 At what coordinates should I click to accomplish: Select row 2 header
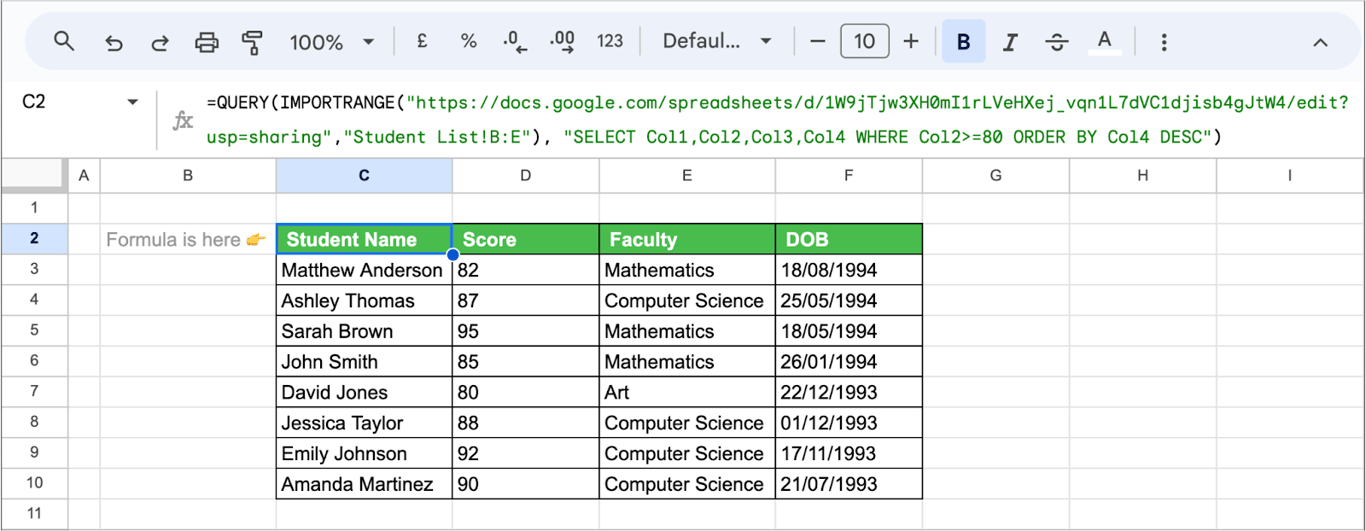(x=34, y=239)
